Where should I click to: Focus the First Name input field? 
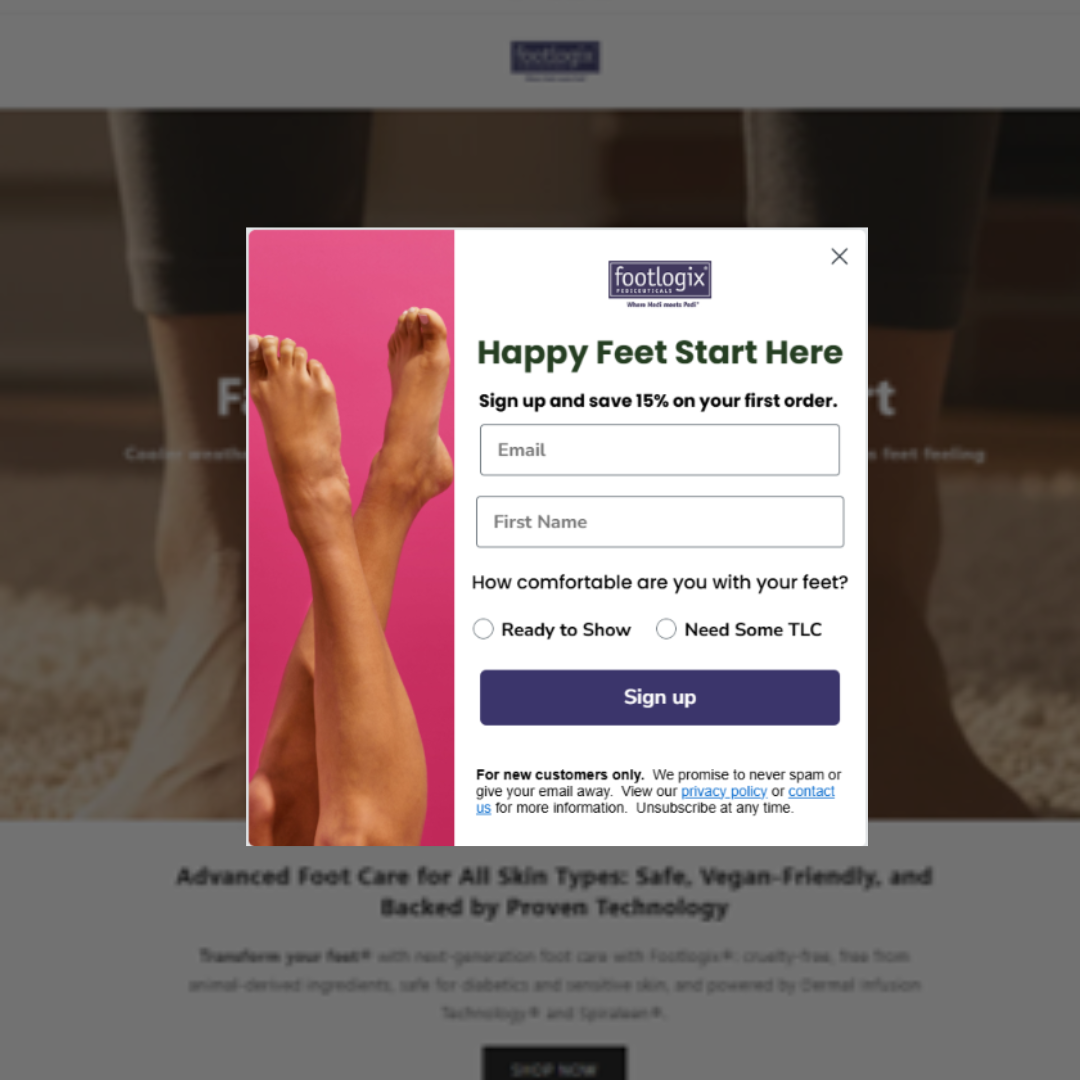(659, 521)
